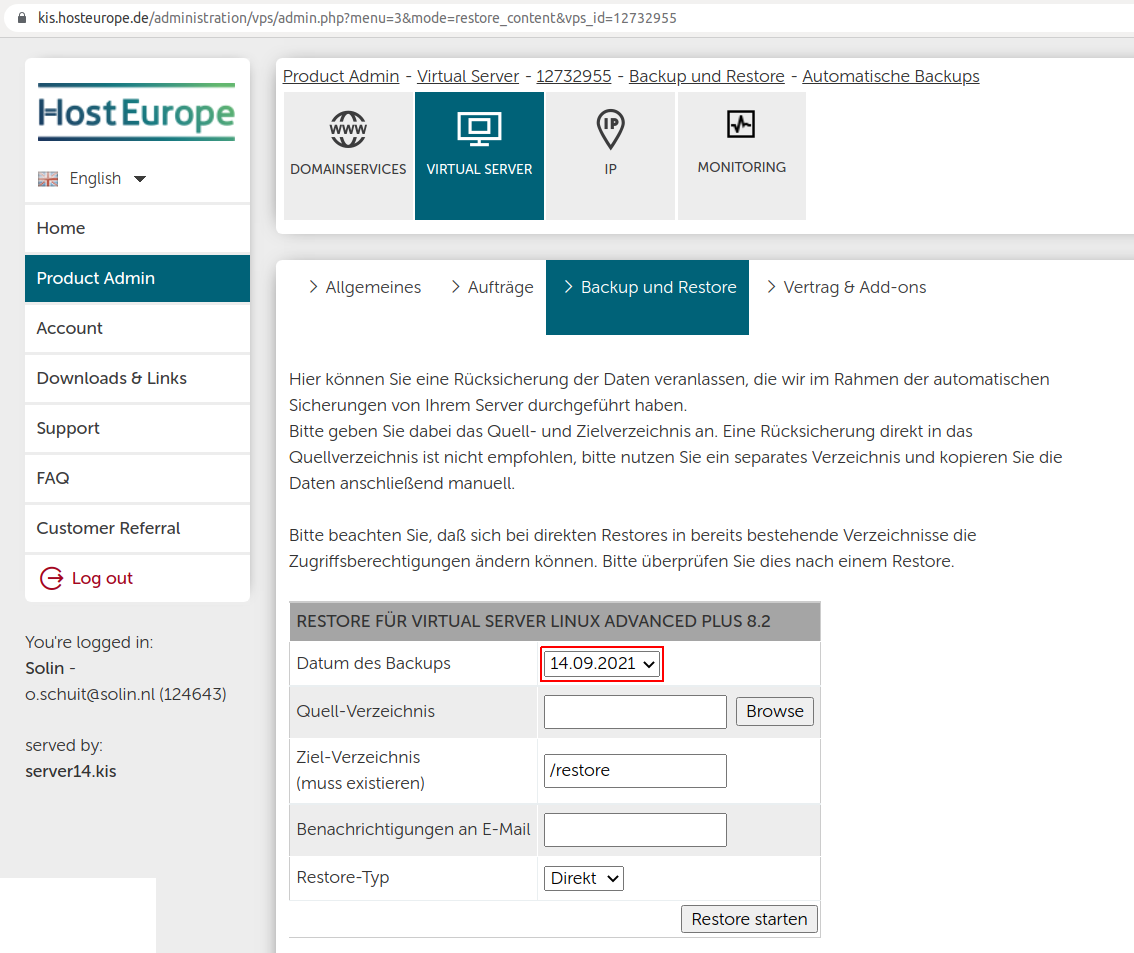Click the Host Europe logo
The image size is (1134, 953).
136,112
